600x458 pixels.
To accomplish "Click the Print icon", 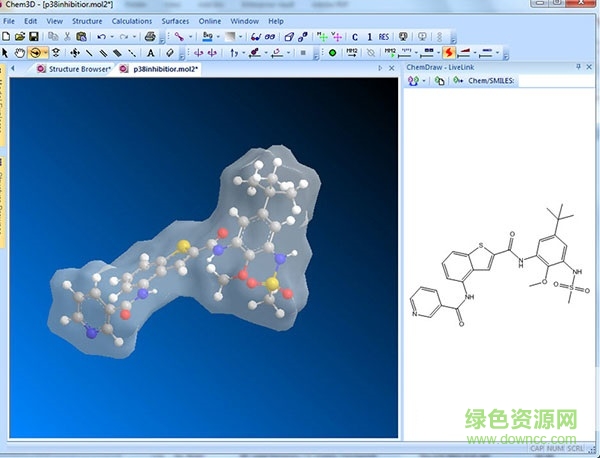I will [x=150, y=36].
